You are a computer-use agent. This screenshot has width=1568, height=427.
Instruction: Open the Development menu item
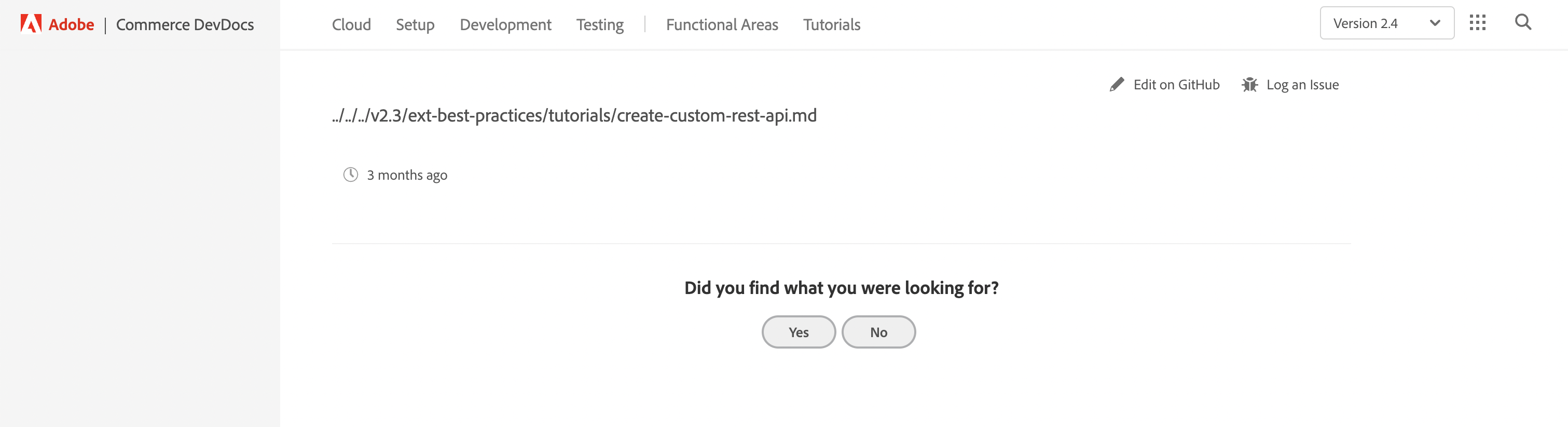505,24
